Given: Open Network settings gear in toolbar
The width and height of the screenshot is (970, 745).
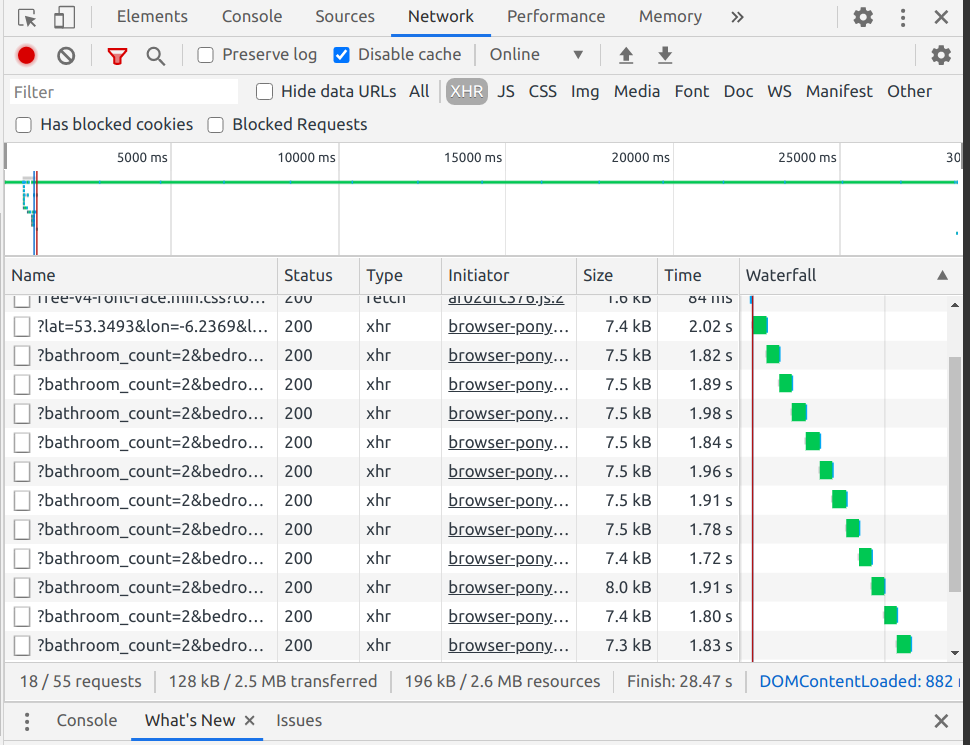Looking at the screenshot, I should point(940,56).
